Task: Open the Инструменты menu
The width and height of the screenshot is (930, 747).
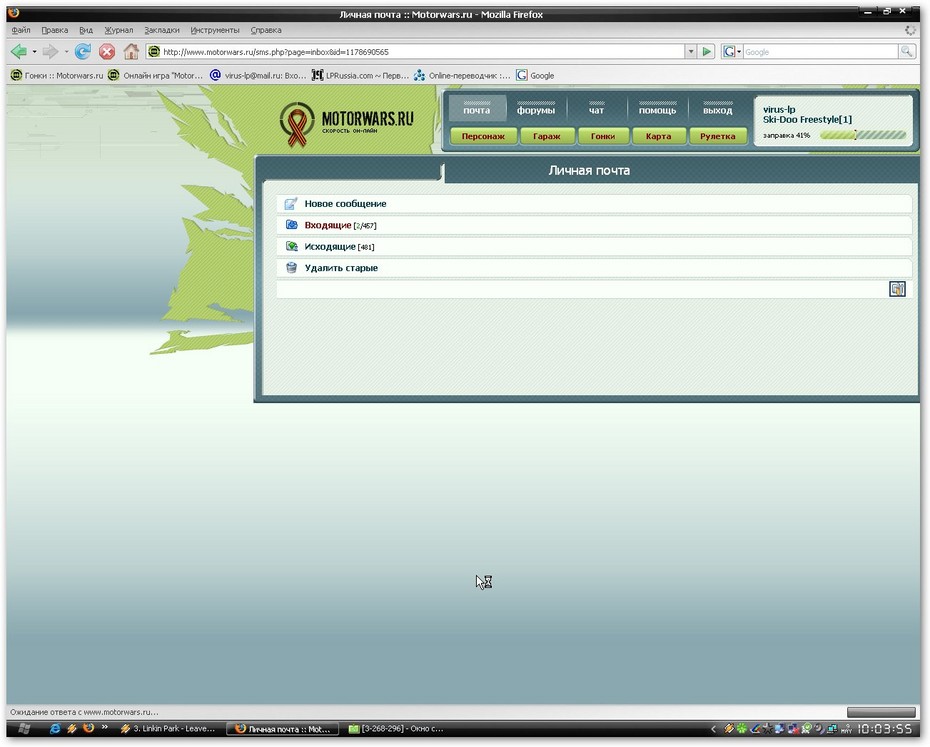Action: (x=215, y=30)
